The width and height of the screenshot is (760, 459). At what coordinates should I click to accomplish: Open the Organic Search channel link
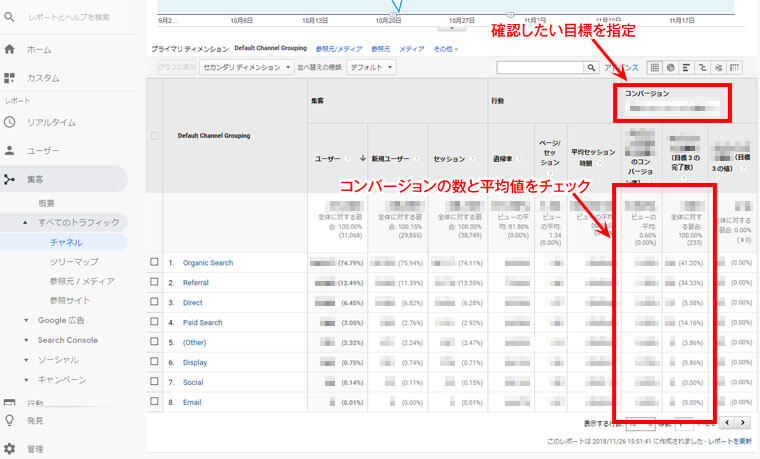tap(208, 263)
